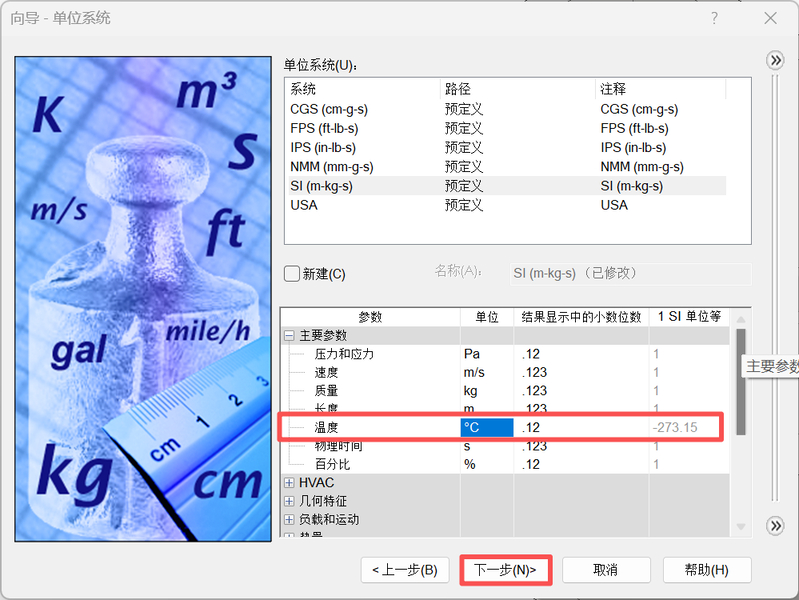Open the 温度 unit °C dropdown
Image resolution: width=799 pixels, height=600 pixels.
click(487, 427)
